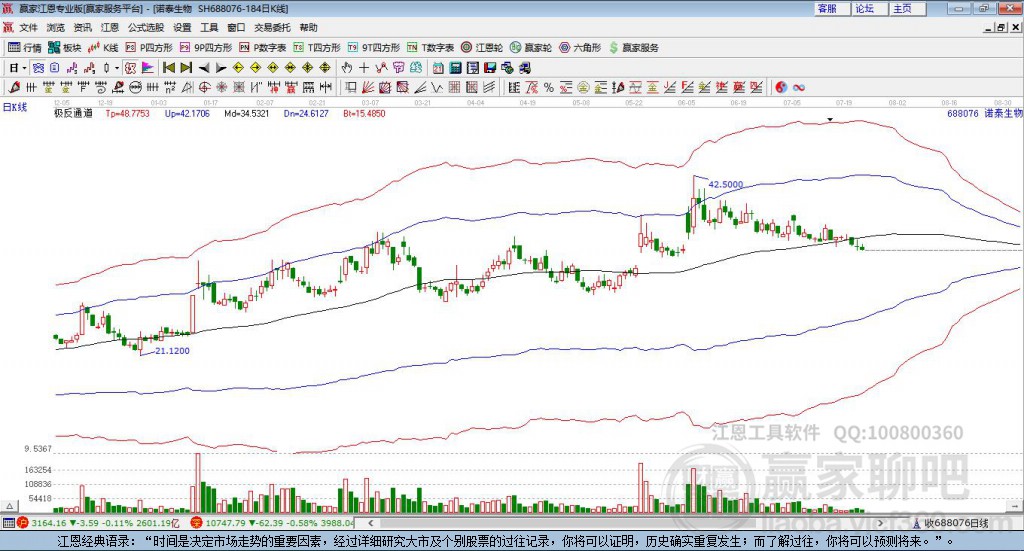Screen dimensions: 1024x551
Task: Click the blue infinity loop icon
Action: tap(799, 87)
